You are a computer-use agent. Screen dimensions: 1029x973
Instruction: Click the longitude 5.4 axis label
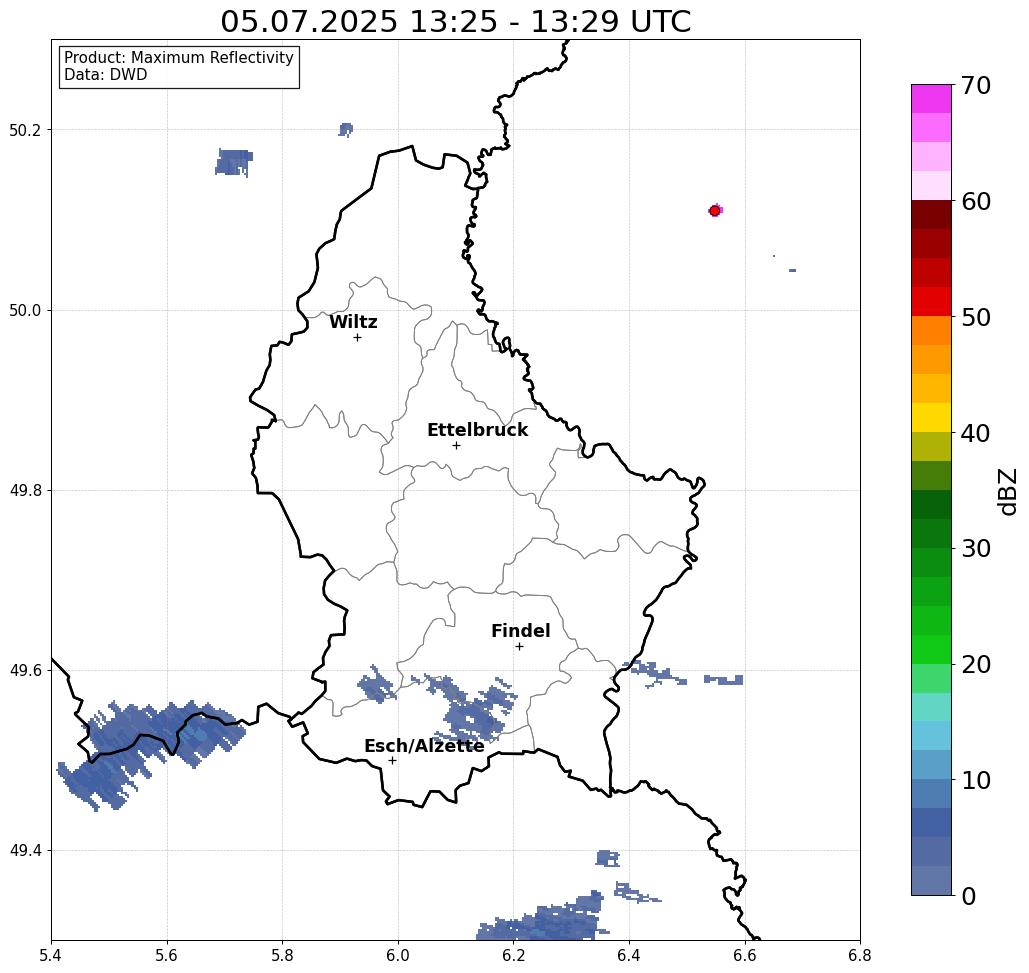51,955
